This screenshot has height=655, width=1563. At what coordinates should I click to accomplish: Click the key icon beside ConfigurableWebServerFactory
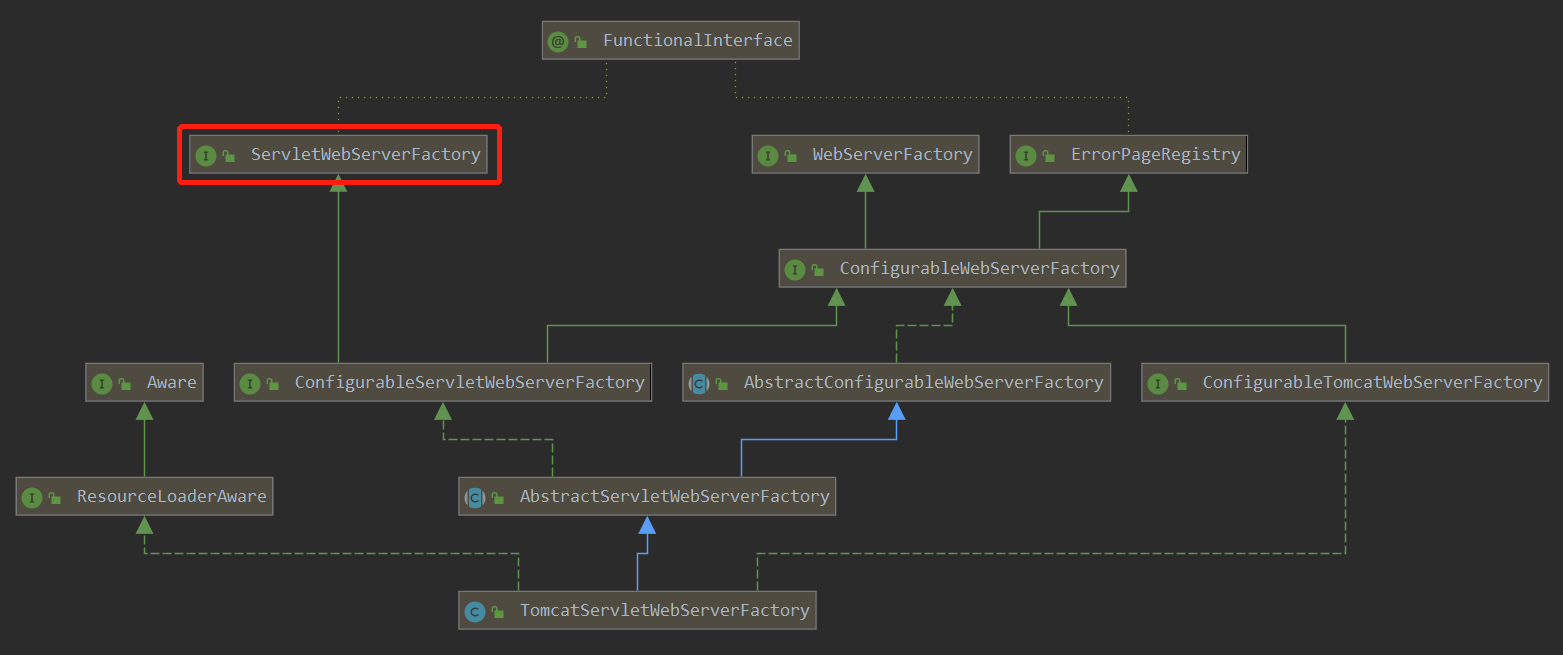(817, 268)
